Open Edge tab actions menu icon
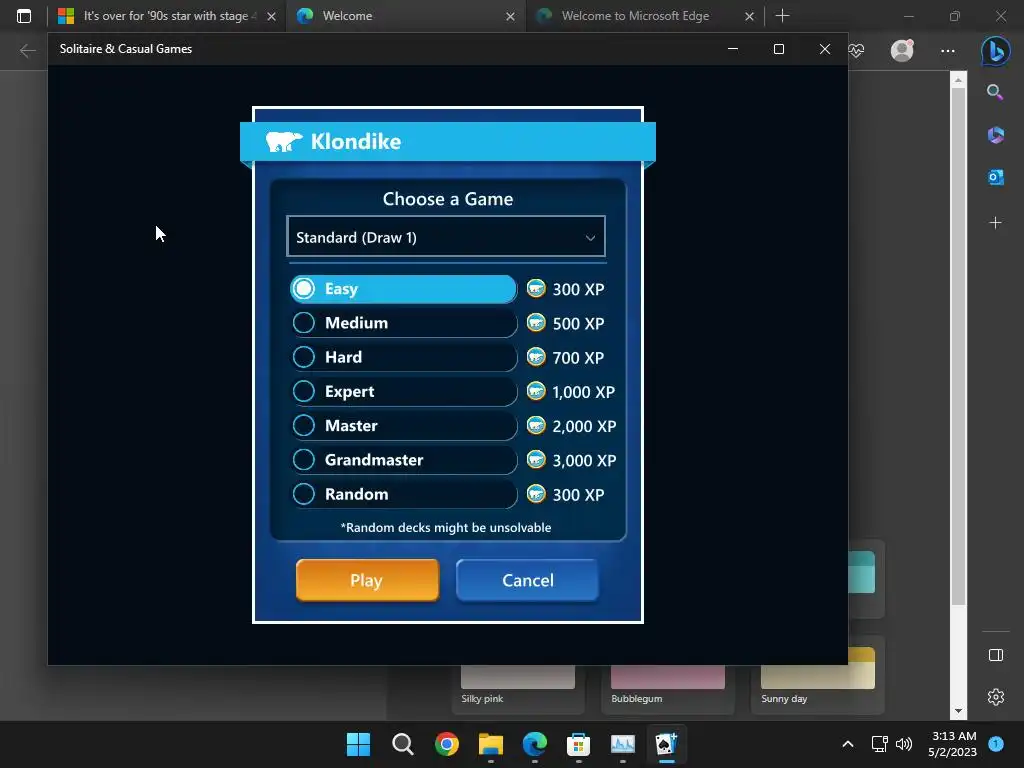This screenshot has width=1024, height=768. point(24,16)
